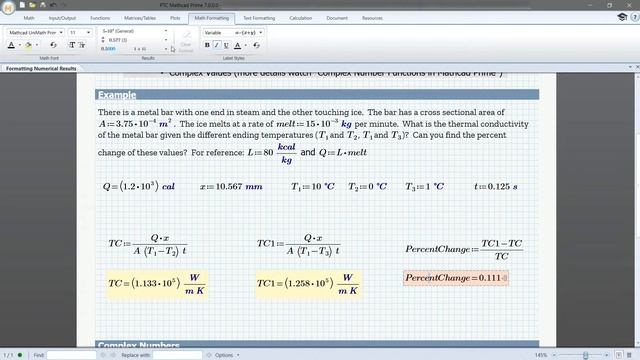Select the Math Formatting ribbon tab
The width and height of the screenshot is (640, 360).
211,18
